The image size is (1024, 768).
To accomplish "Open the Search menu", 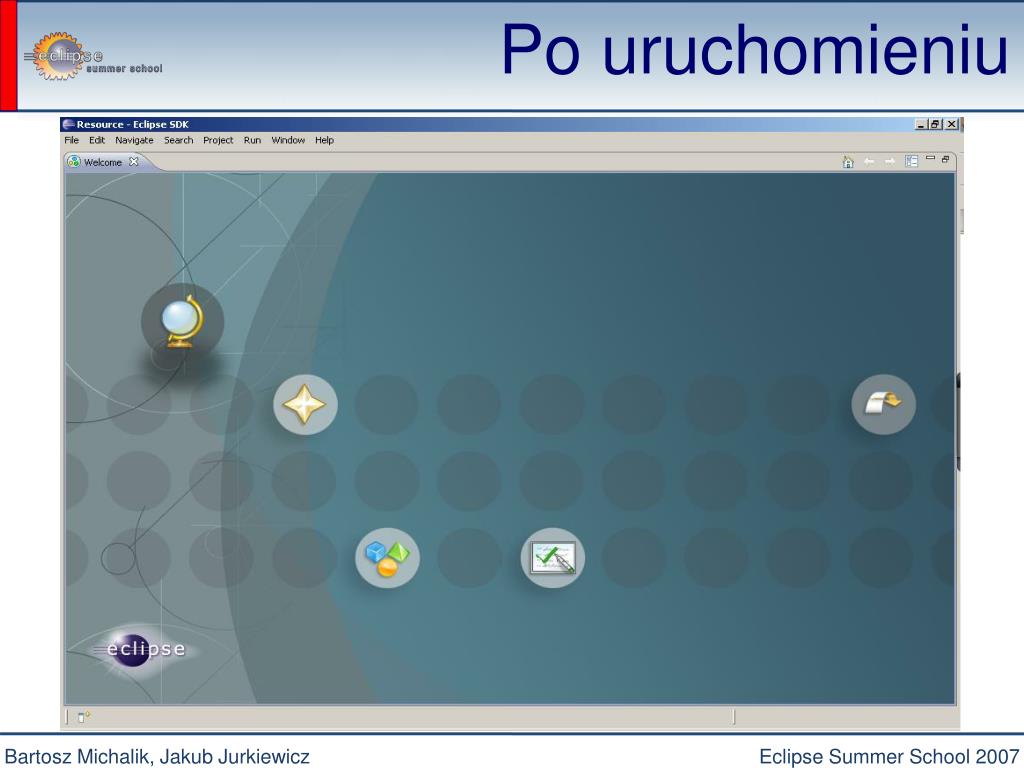I will point(178,140).
